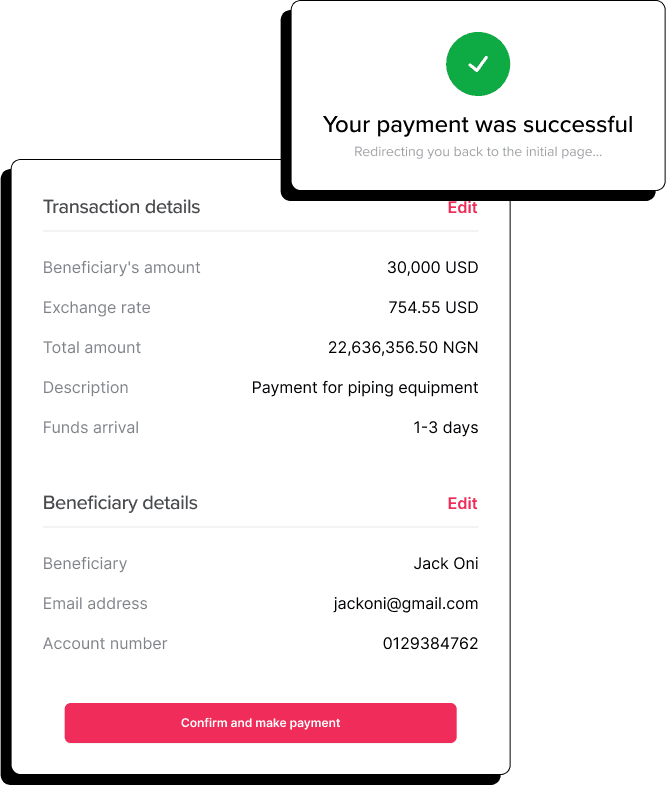This screenshot has height=785, width=666.
Task: Select the 30,000 USD beneficiary amount value
Action: click(x=432, y=267)
